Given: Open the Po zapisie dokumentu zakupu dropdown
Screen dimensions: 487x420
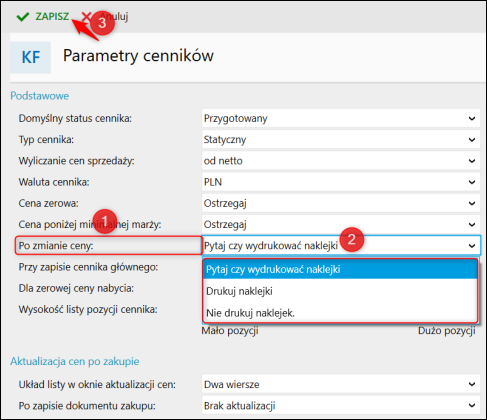Looking at the screenshot, I should point(341,406).
